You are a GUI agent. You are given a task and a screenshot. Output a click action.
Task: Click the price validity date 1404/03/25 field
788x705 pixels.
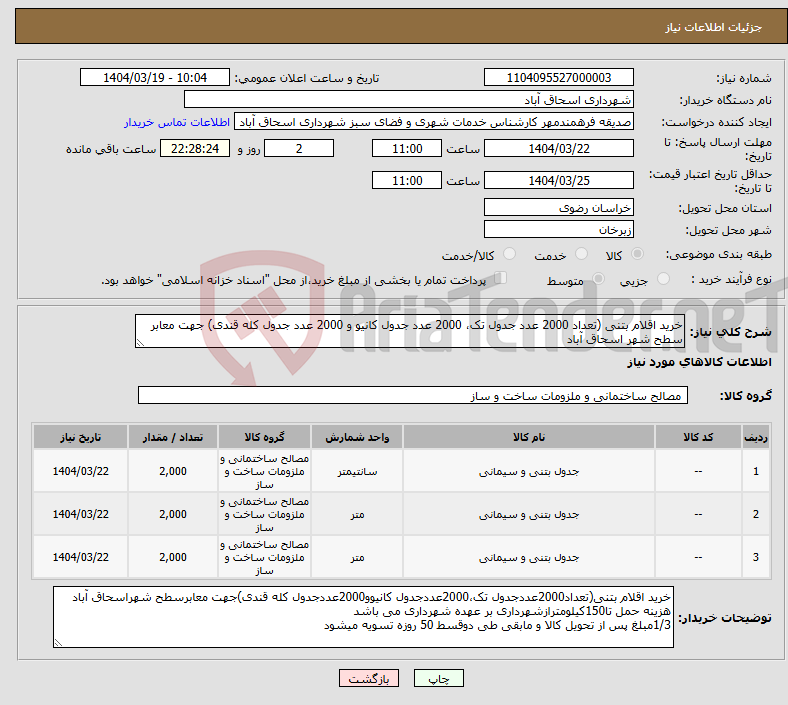[558, 180]
